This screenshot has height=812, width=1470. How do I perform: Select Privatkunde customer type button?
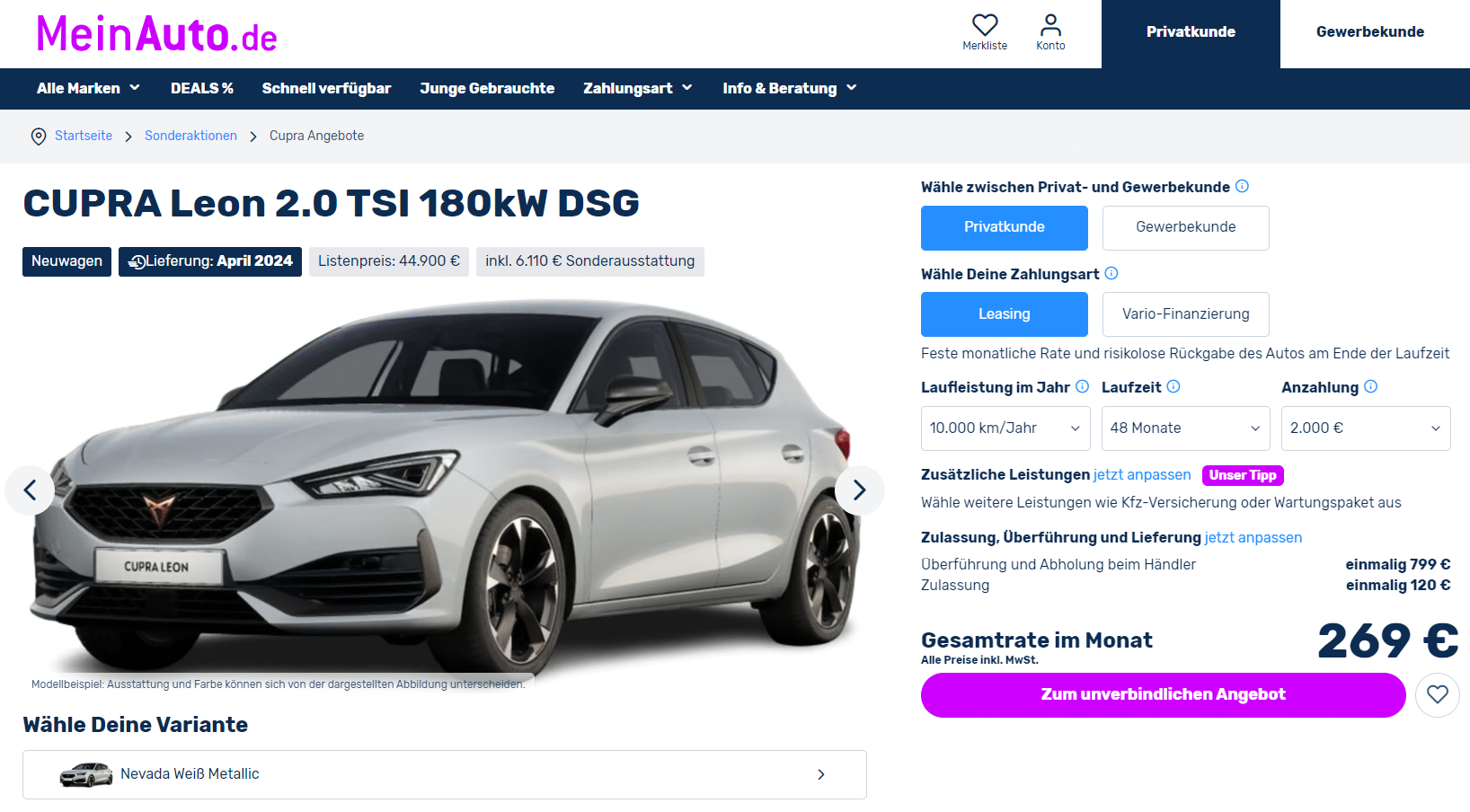pyautogui.click(x=1005, y=228)
